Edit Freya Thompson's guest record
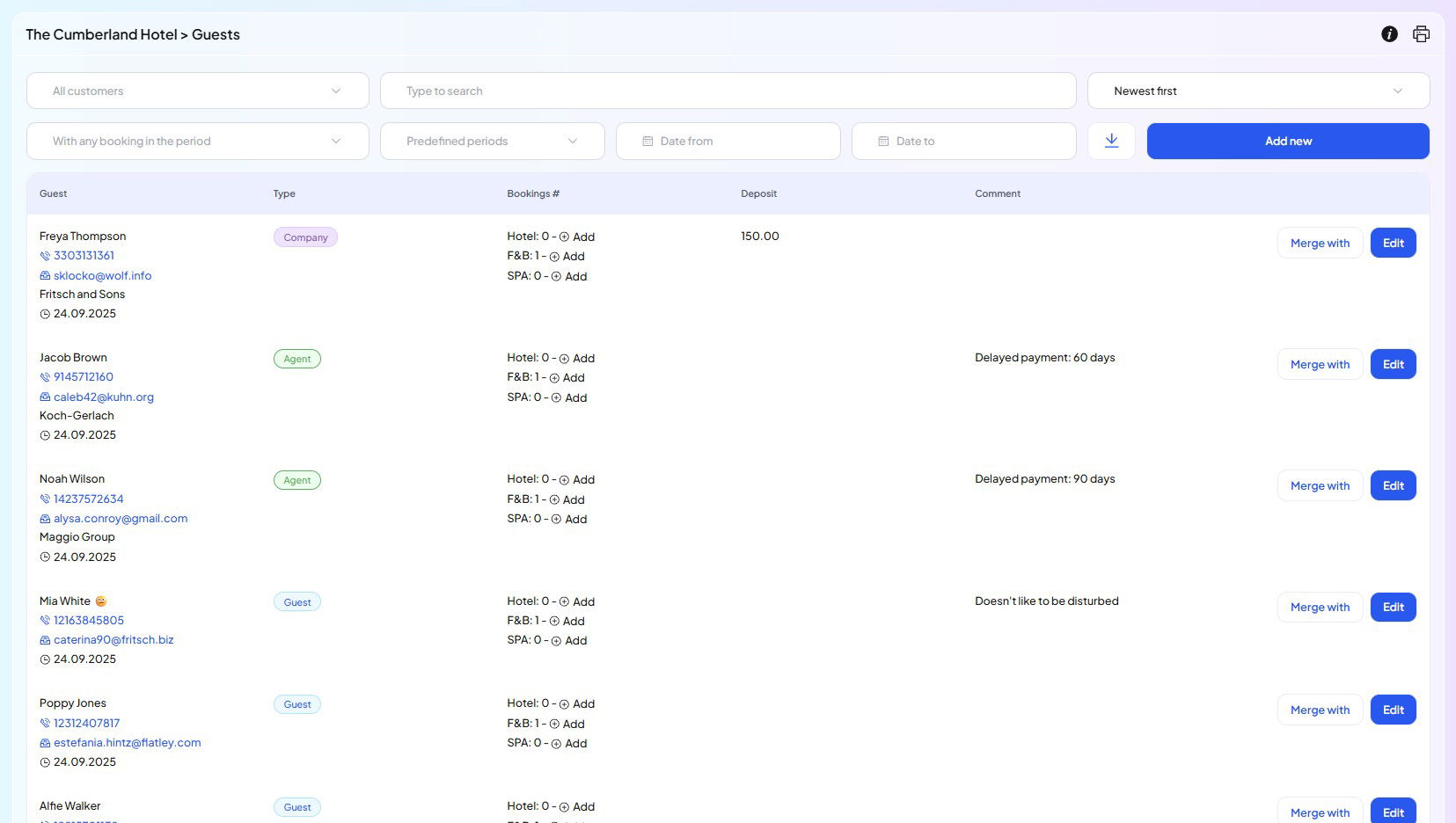 click(1393, 243)
